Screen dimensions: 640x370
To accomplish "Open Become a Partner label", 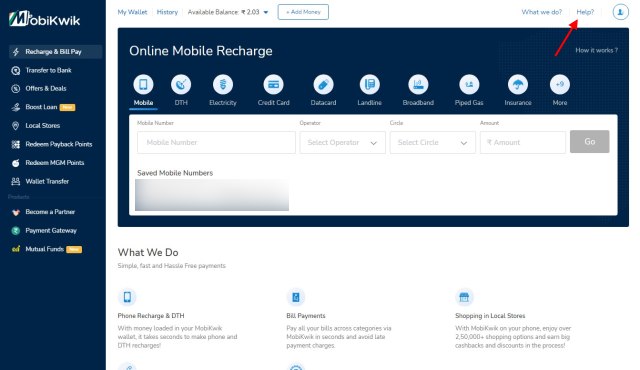I will tap(50, 212).
